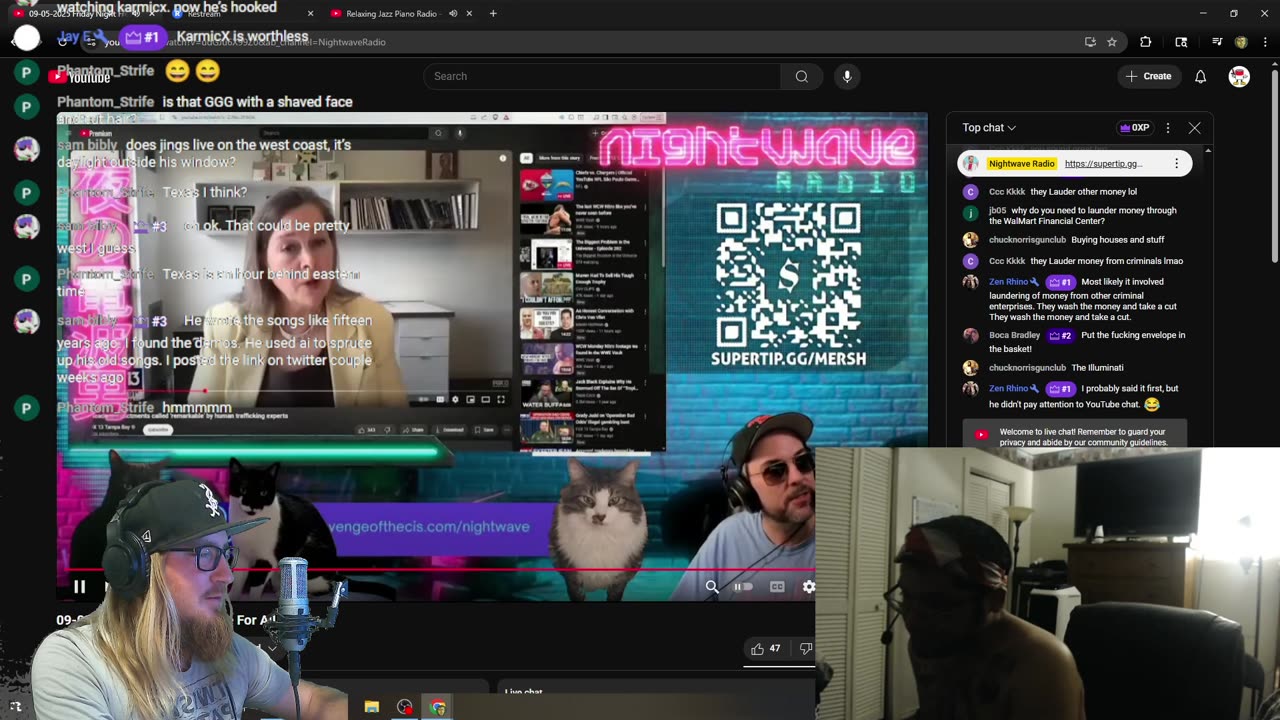
Task: Open Chrome from the taskbar
Action: coord(438,707)
